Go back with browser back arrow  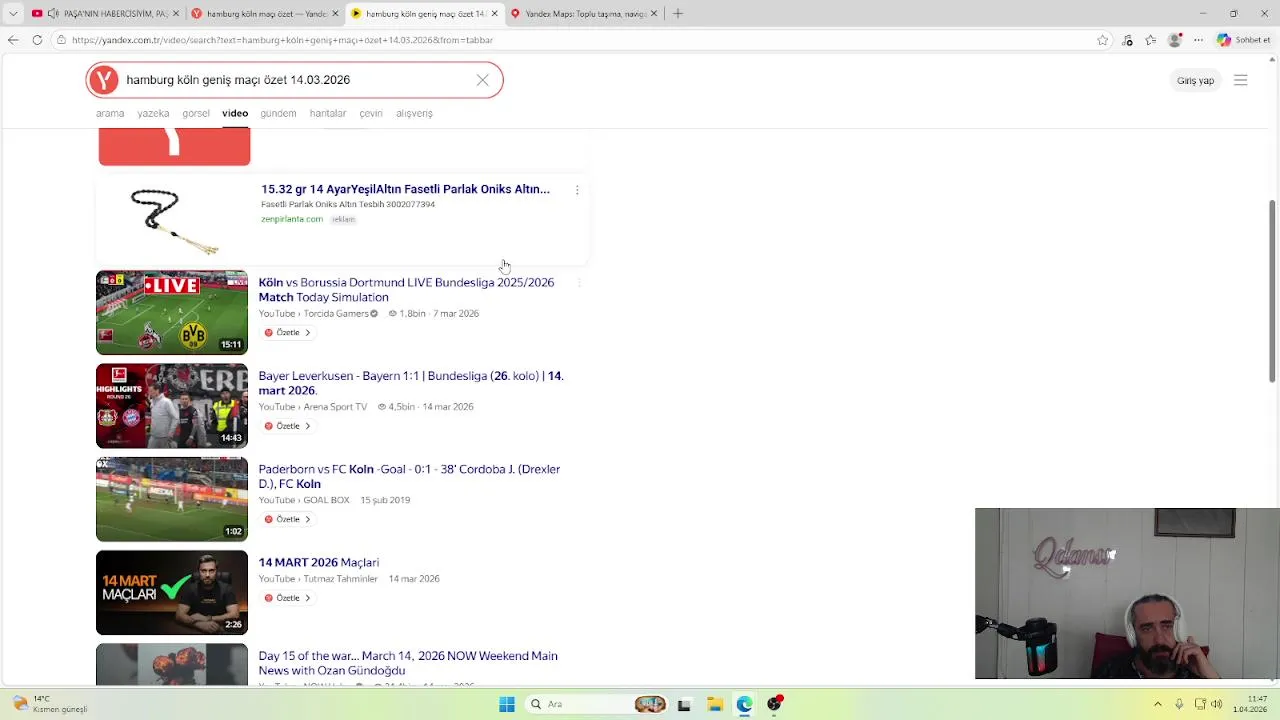(x=13, y=40)
